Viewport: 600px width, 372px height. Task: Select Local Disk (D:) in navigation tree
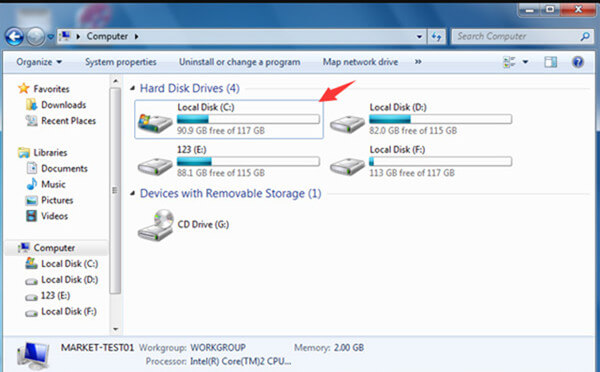[x=70, y=280]
